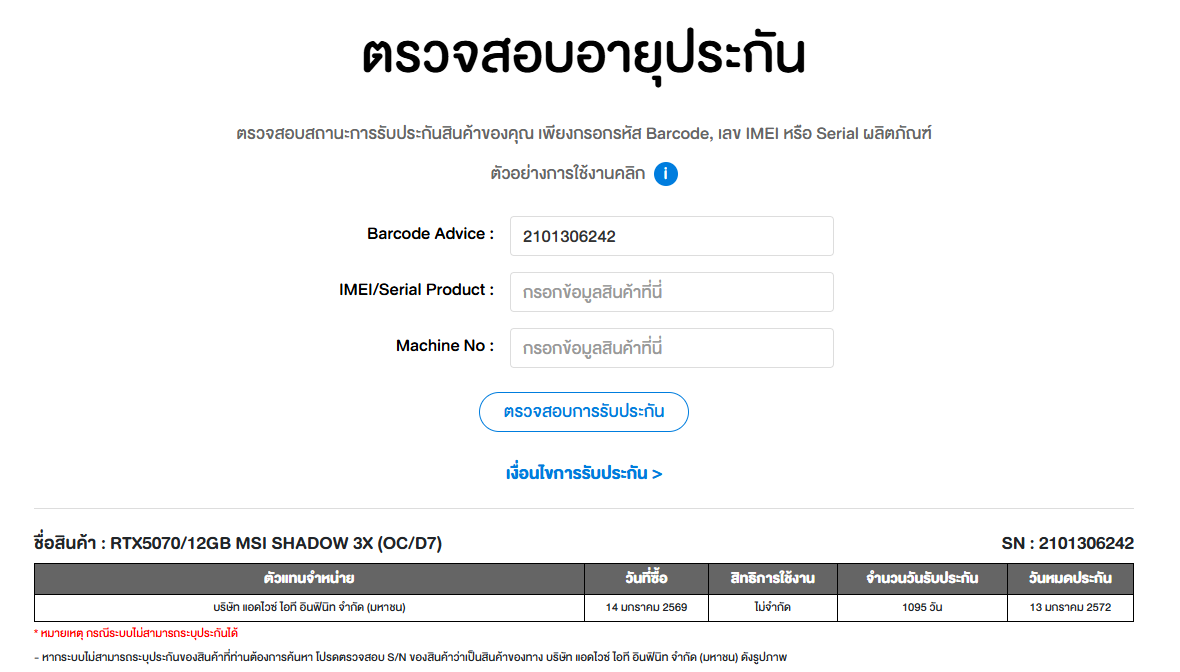Image resolution: width=1180 pixels, height=672 pixels.
Task: Click the 1095 วัน warranty days cell
Action: click(921, 607)
